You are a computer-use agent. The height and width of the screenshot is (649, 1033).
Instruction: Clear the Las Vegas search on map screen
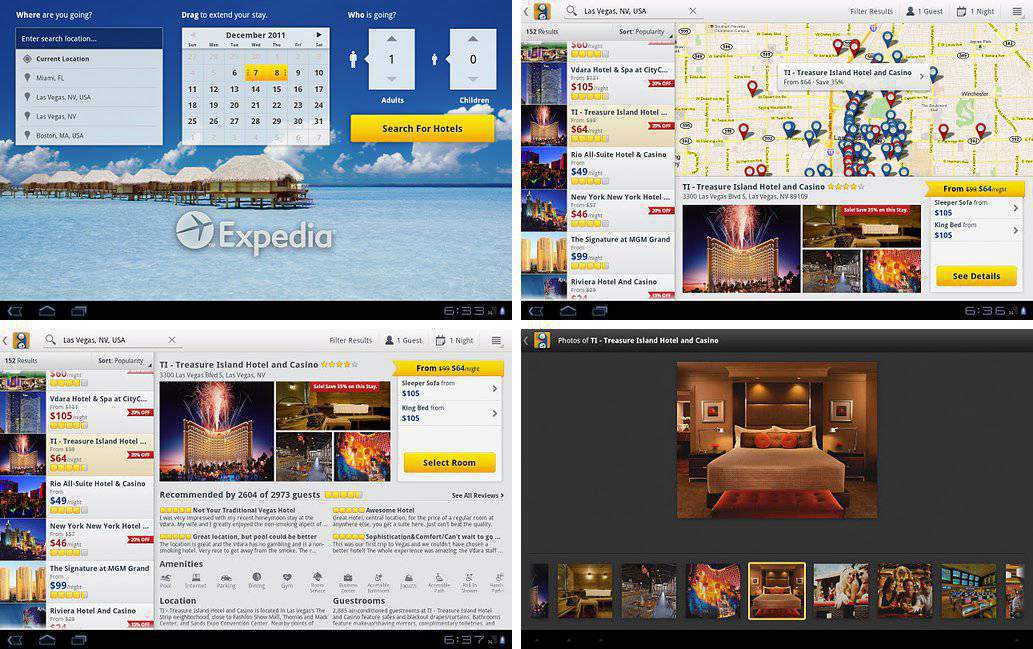(692, 11)
